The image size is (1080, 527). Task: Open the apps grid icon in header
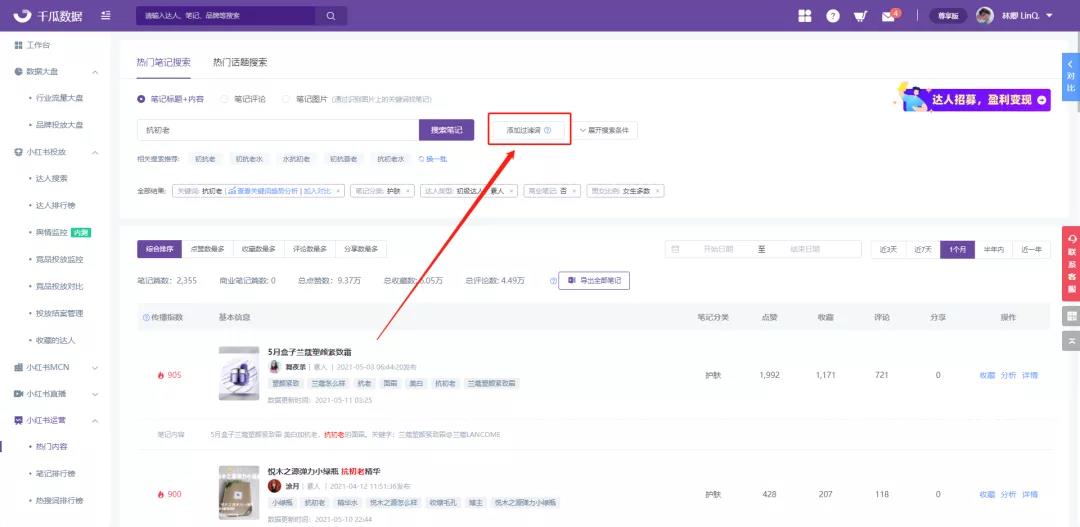[x=805, y=16]
